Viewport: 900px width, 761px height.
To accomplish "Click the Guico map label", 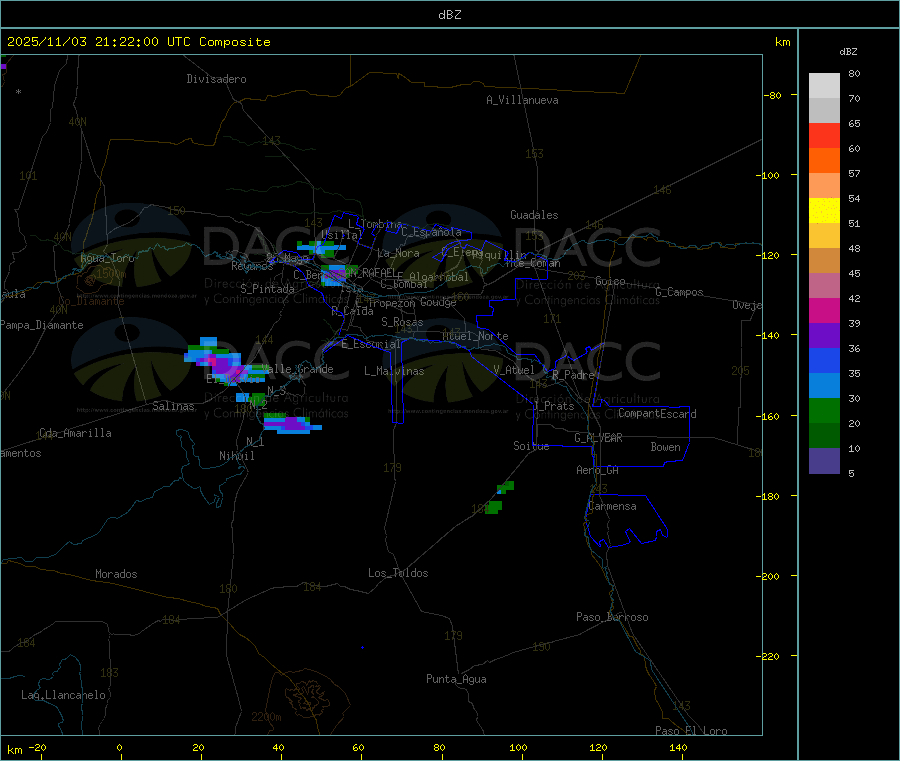I will click(610, 281).
